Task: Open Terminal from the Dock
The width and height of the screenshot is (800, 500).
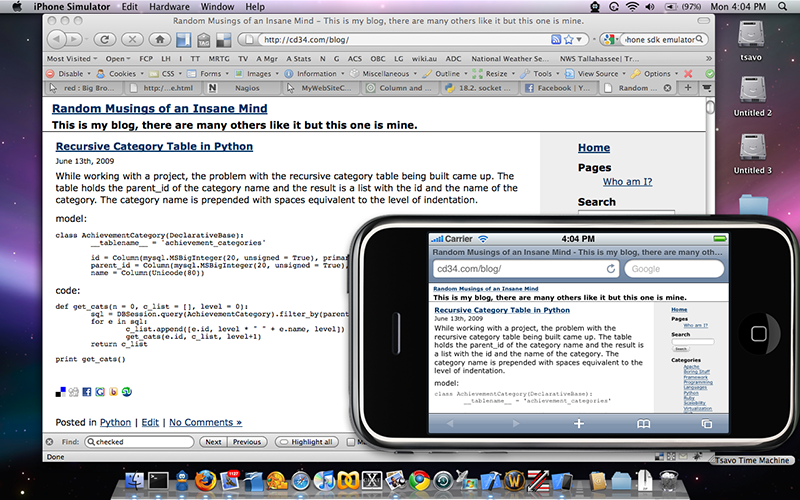Action: point(158,481)
